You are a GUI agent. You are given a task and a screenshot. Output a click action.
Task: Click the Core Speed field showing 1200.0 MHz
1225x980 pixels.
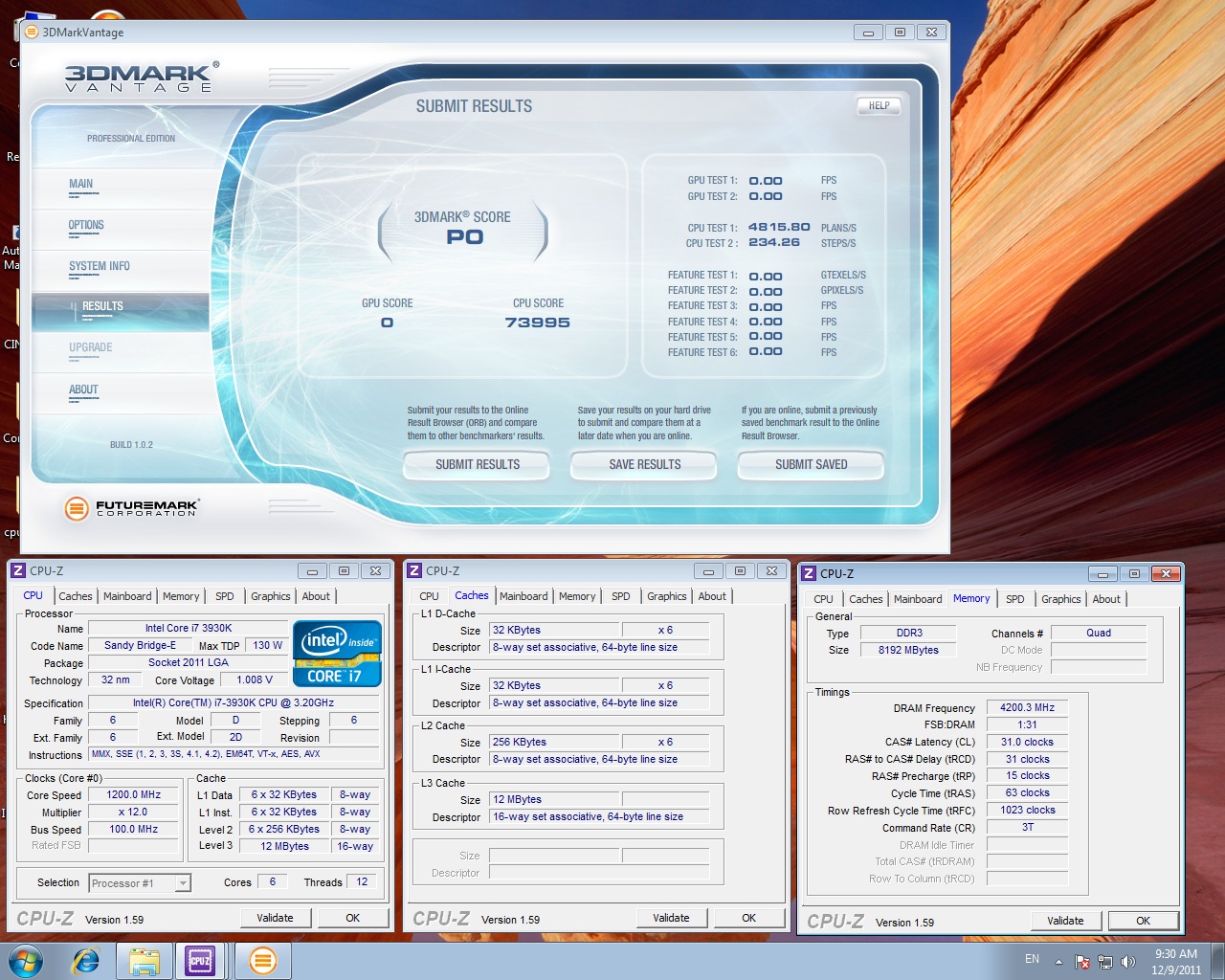[133, 795]
